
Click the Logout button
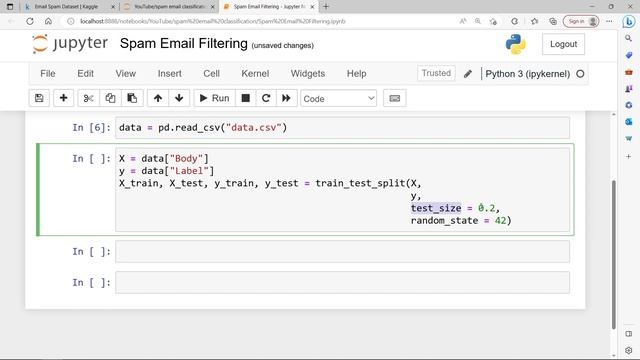tap(563, 44)
